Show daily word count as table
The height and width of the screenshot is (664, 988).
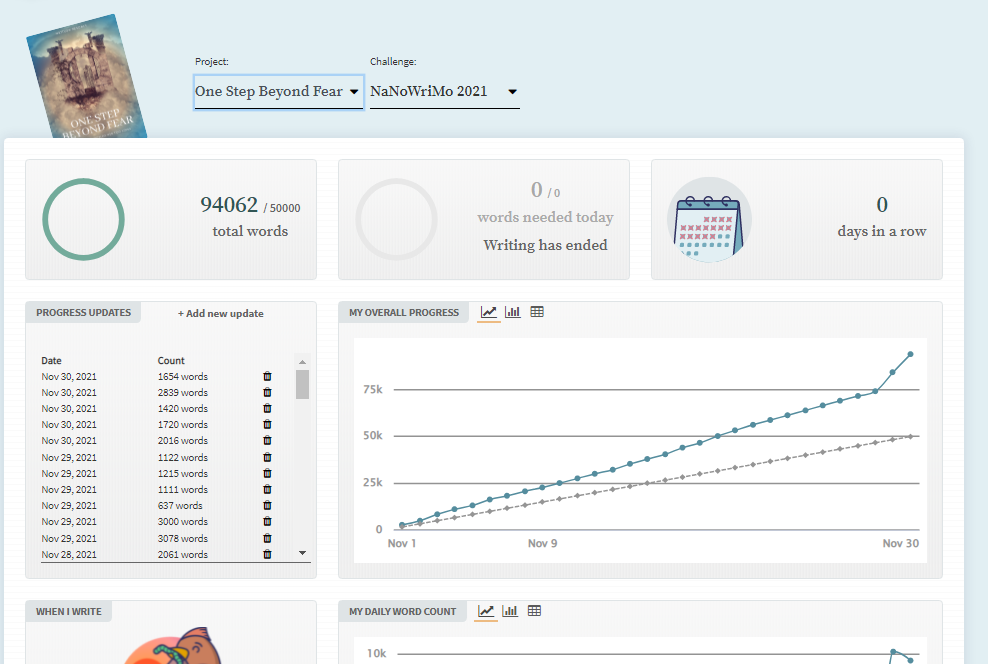coord(534,611)
